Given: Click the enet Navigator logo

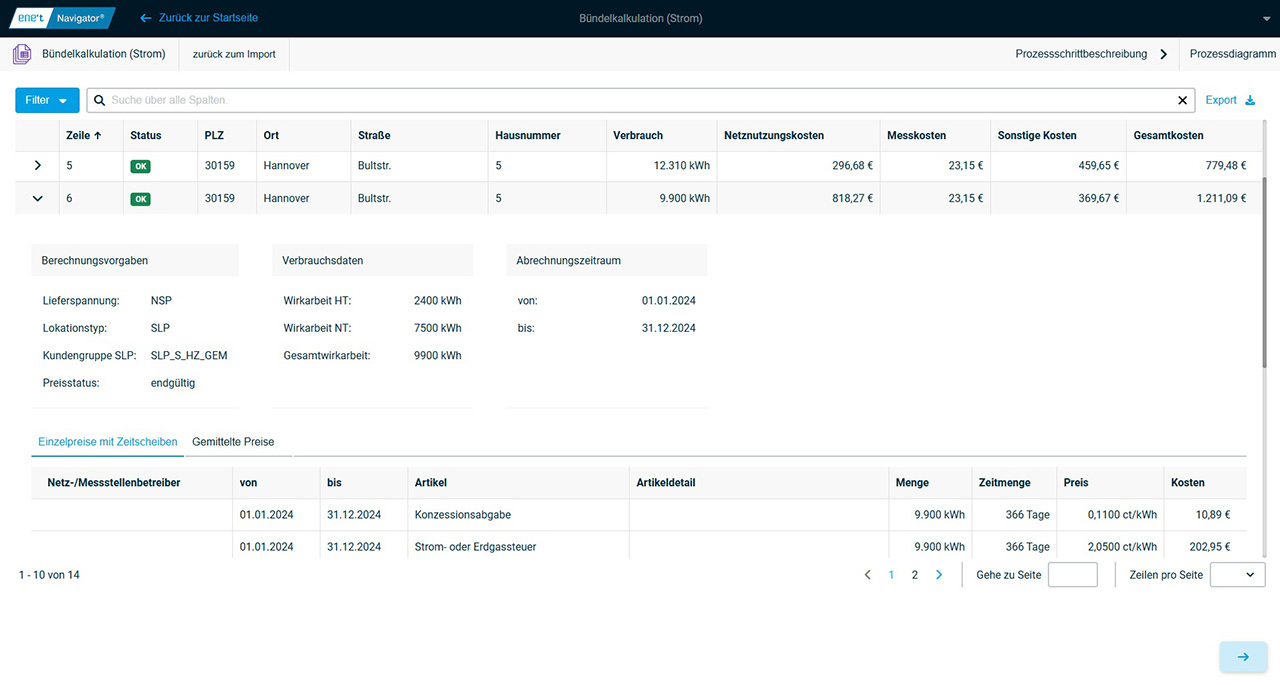Looking at the screenshot, I should [x=62, y=18].
